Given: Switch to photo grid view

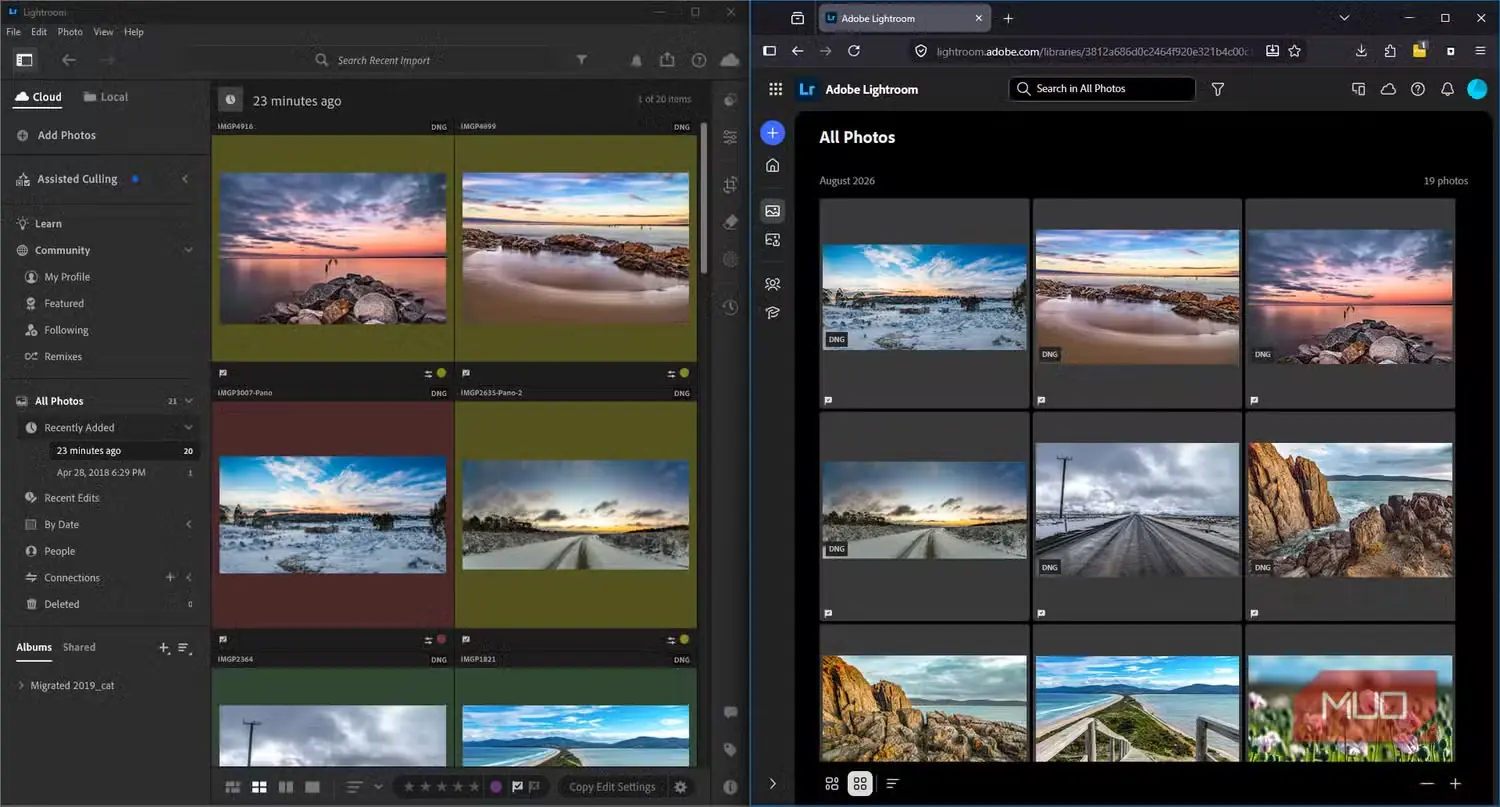Looking at the screenshot, I should (x=233, y=787).
